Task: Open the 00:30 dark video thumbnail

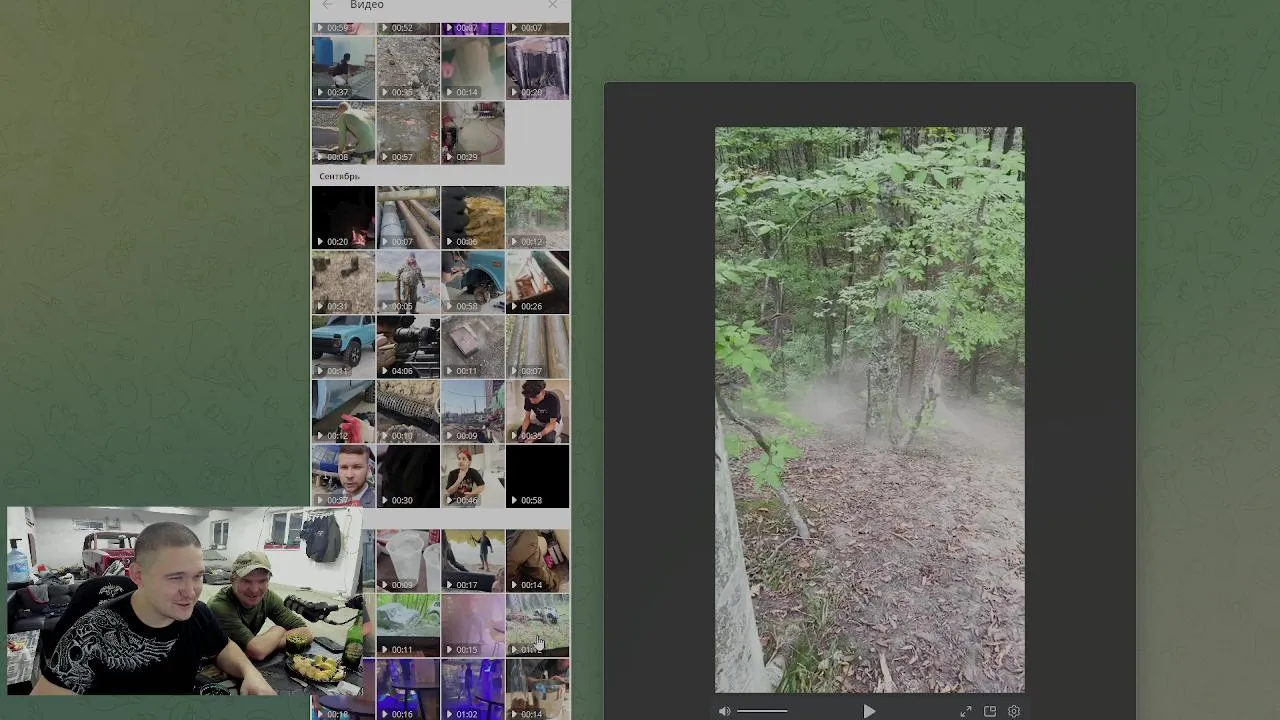Action: pyautogui.click(x=408, y=476)
